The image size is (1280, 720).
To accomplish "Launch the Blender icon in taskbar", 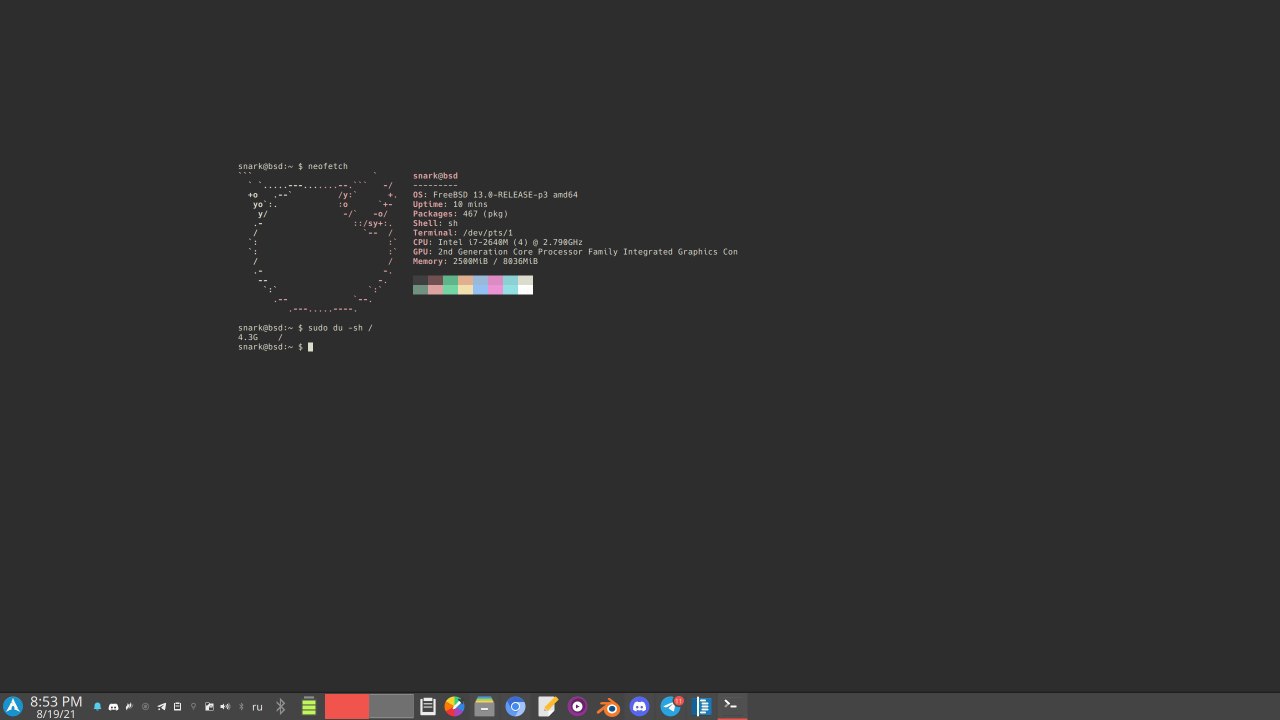I will [608, 707].
